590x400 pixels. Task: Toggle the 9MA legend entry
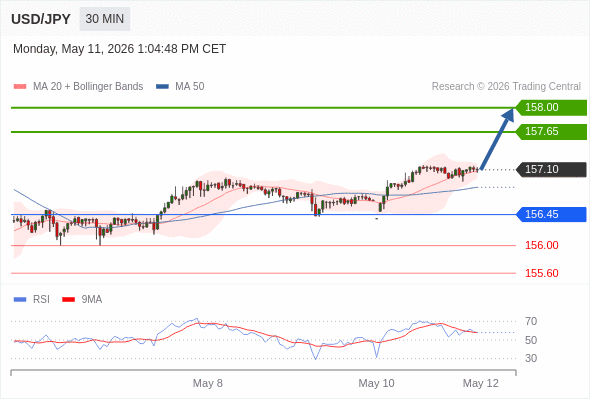[82, 300]
